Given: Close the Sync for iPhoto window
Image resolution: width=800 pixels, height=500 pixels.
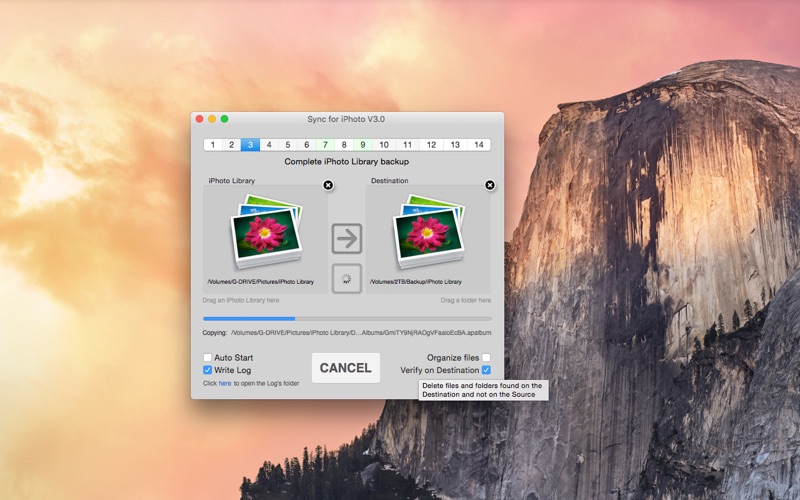Looking at the screenshot, I should click(199, 119).
